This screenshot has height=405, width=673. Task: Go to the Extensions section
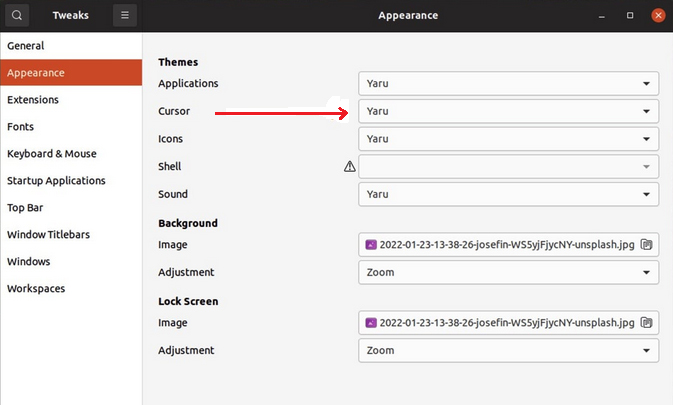71,100
